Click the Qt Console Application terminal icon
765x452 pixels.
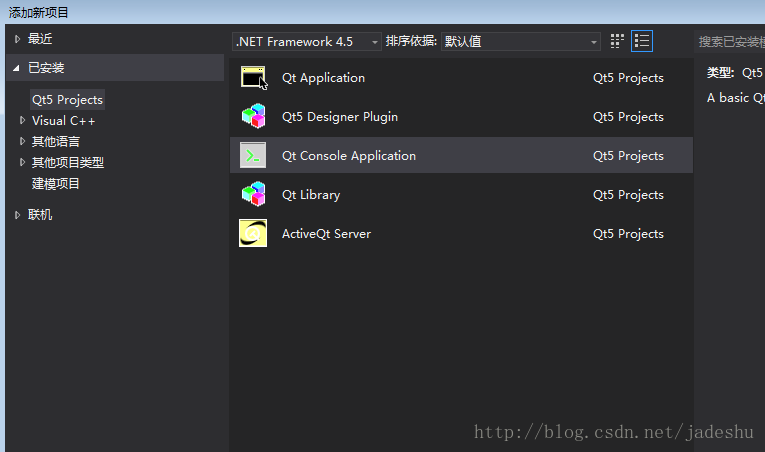tap(253, 155)
